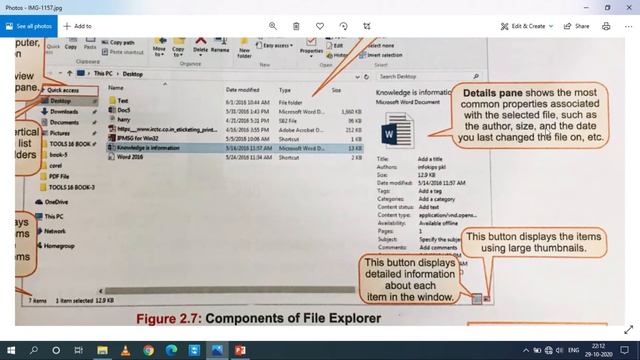This screenshot has height=360, width=640.
Task: Switch to the Photos app taskbar icon
Action: pos(217,350)
